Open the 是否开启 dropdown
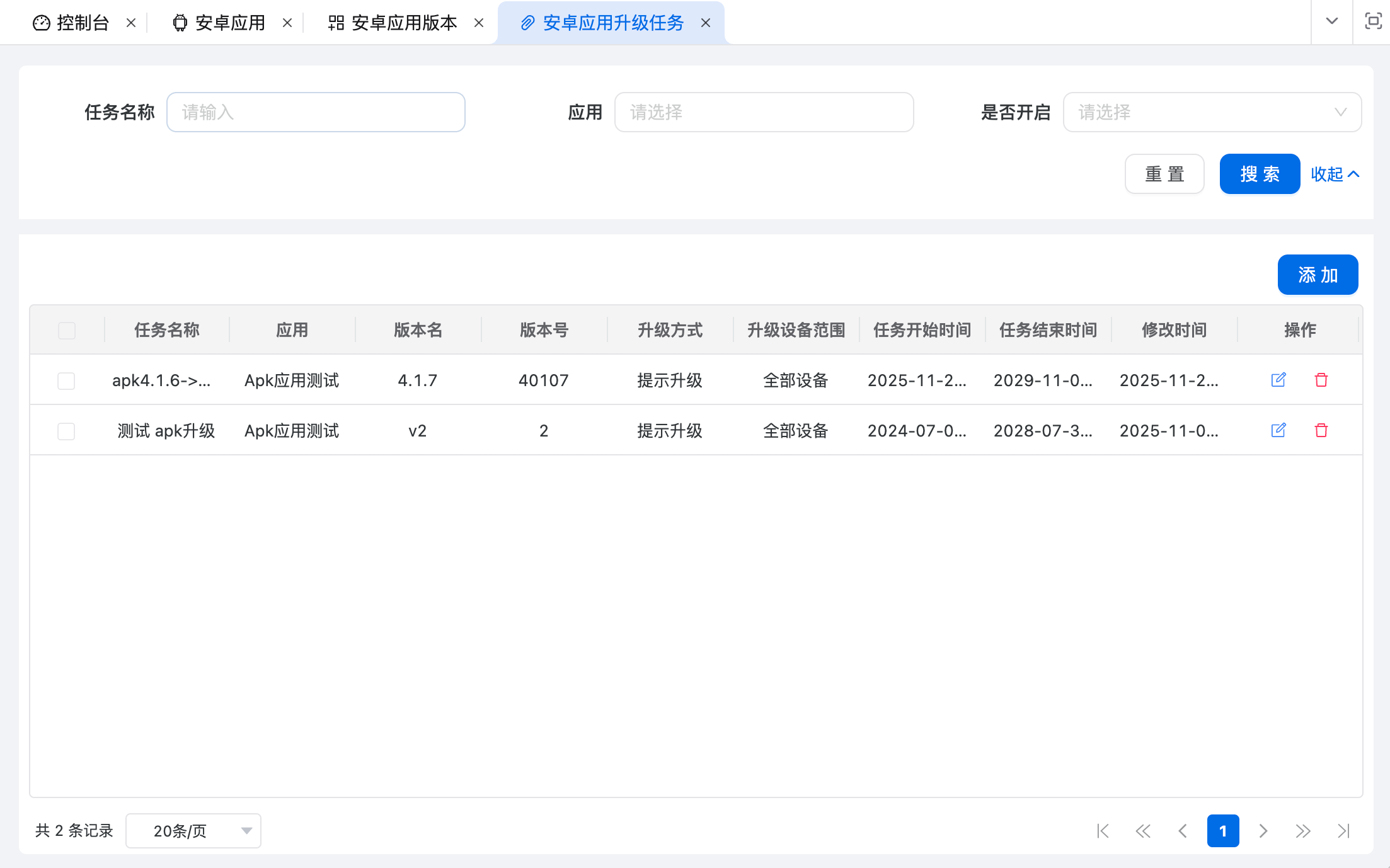The height and width of the screenshot is (868, 1390). pos(1212,112)
